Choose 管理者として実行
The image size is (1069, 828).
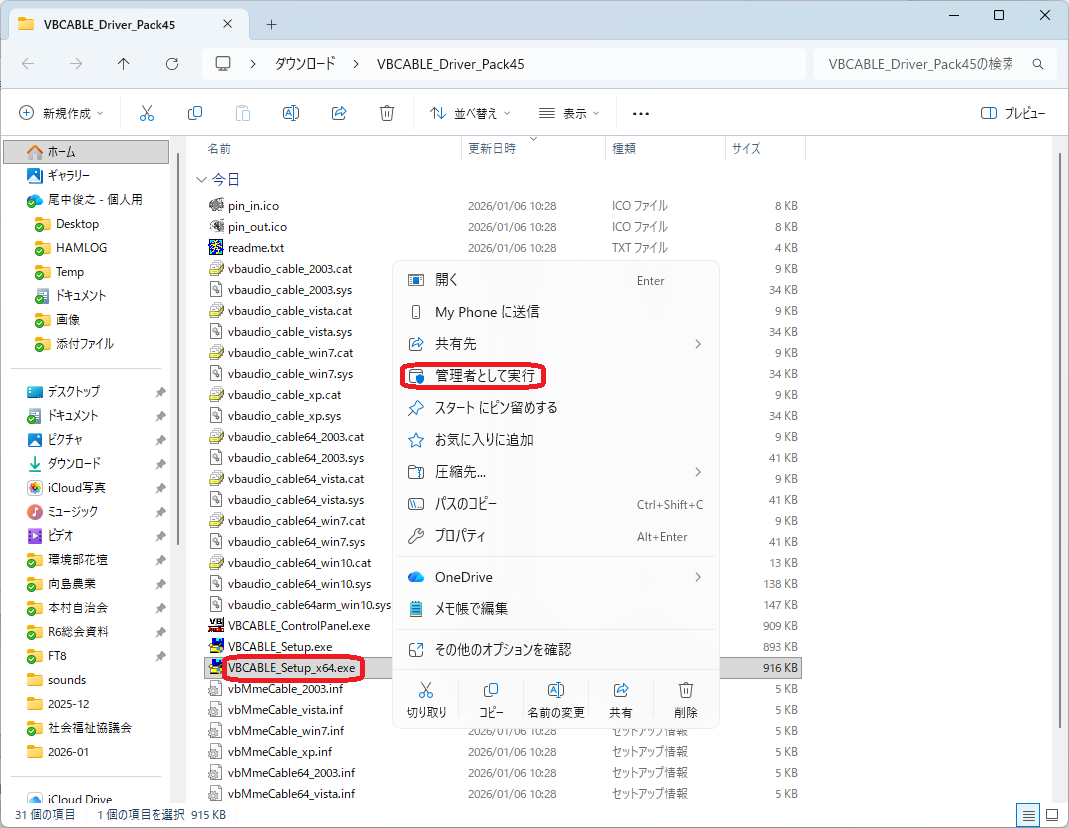coord(556,376)
